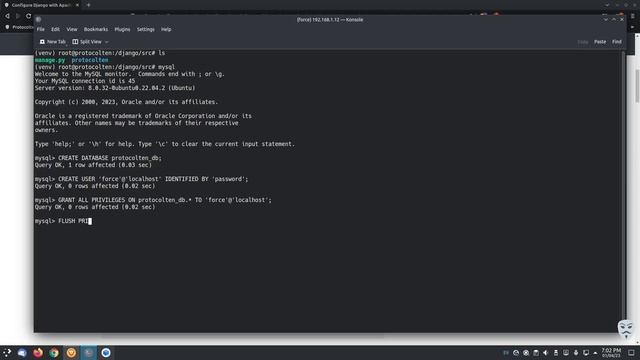
Task: Maximize the Konsole window
Action: click(x=614, y=20)
